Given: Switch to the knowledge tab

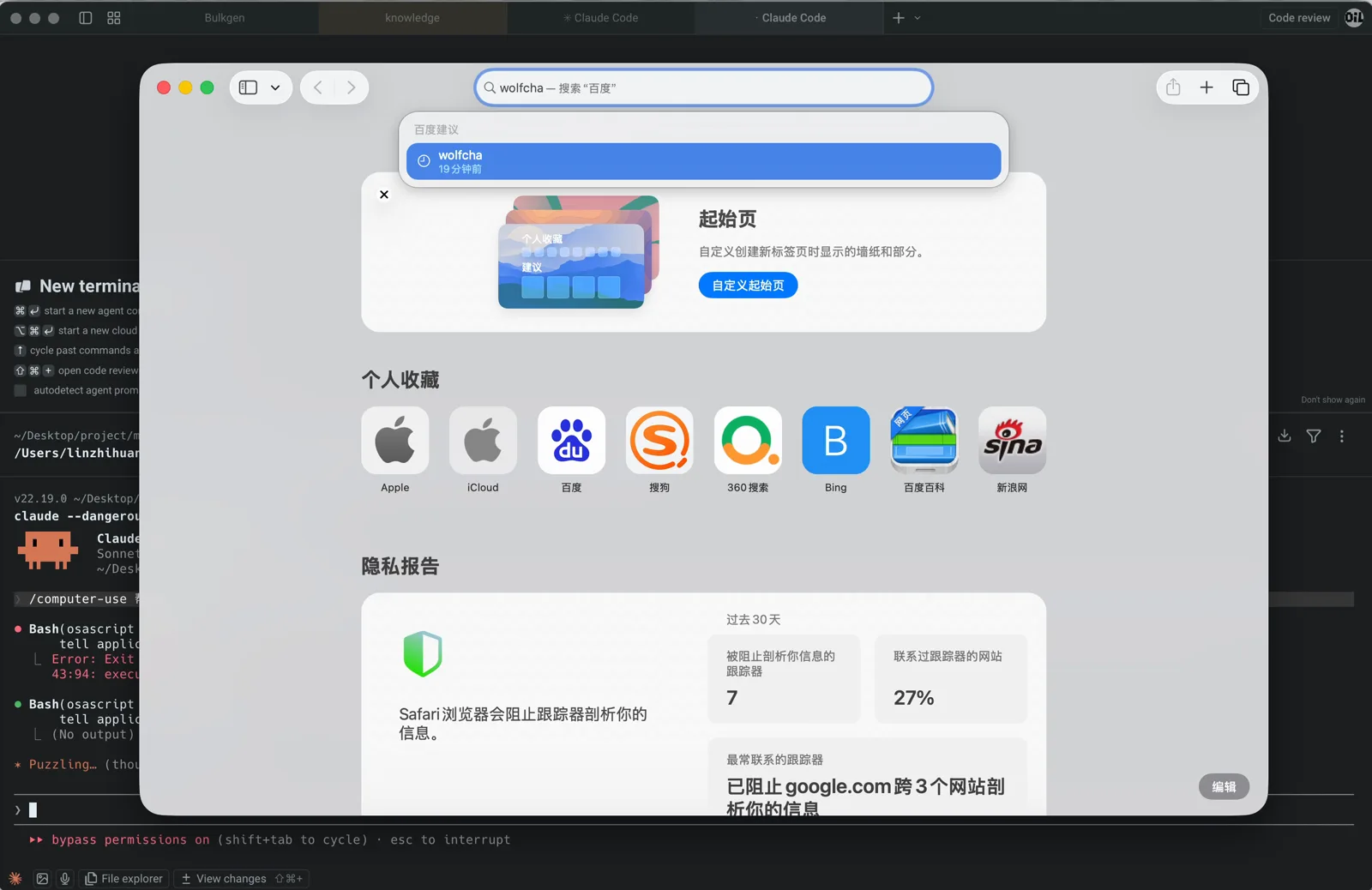Looking at the screenshot, I should tap(412, 17).
